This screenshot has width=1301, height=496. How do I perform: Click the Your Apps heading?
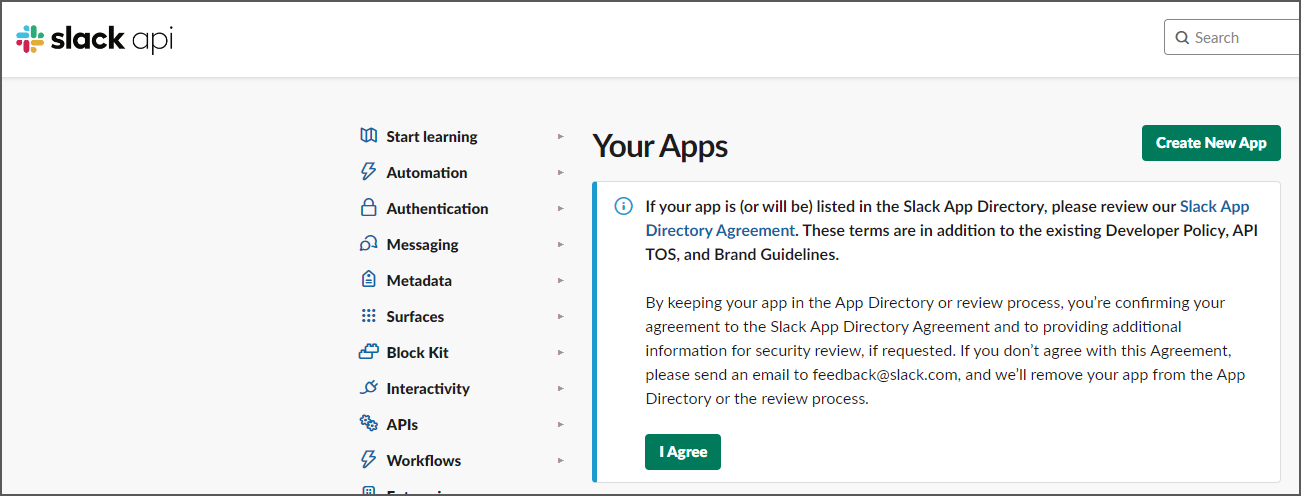[x=660, y=146]
